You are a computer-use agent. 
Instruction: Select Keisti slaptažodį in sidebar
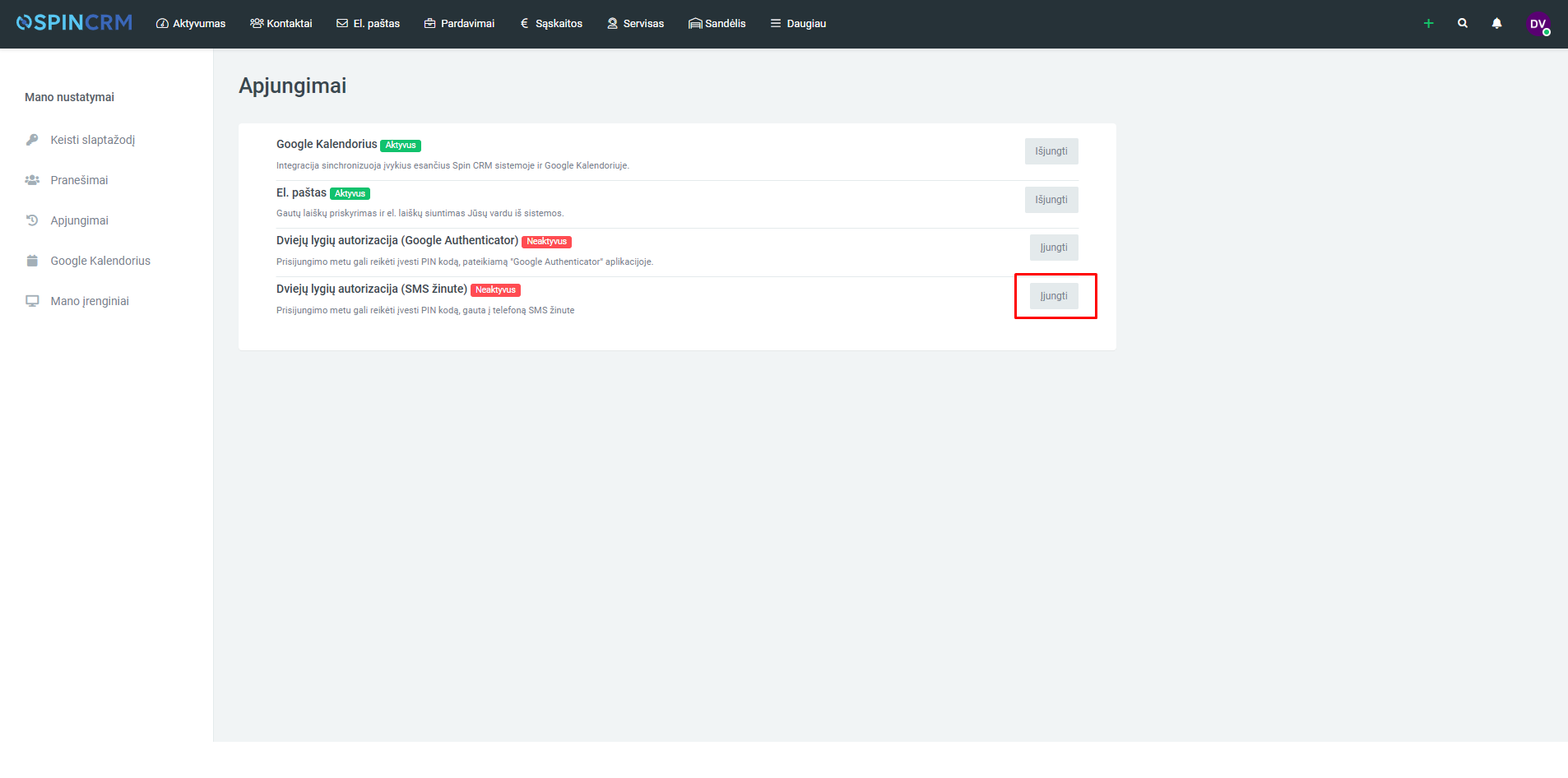click(92, 140)
